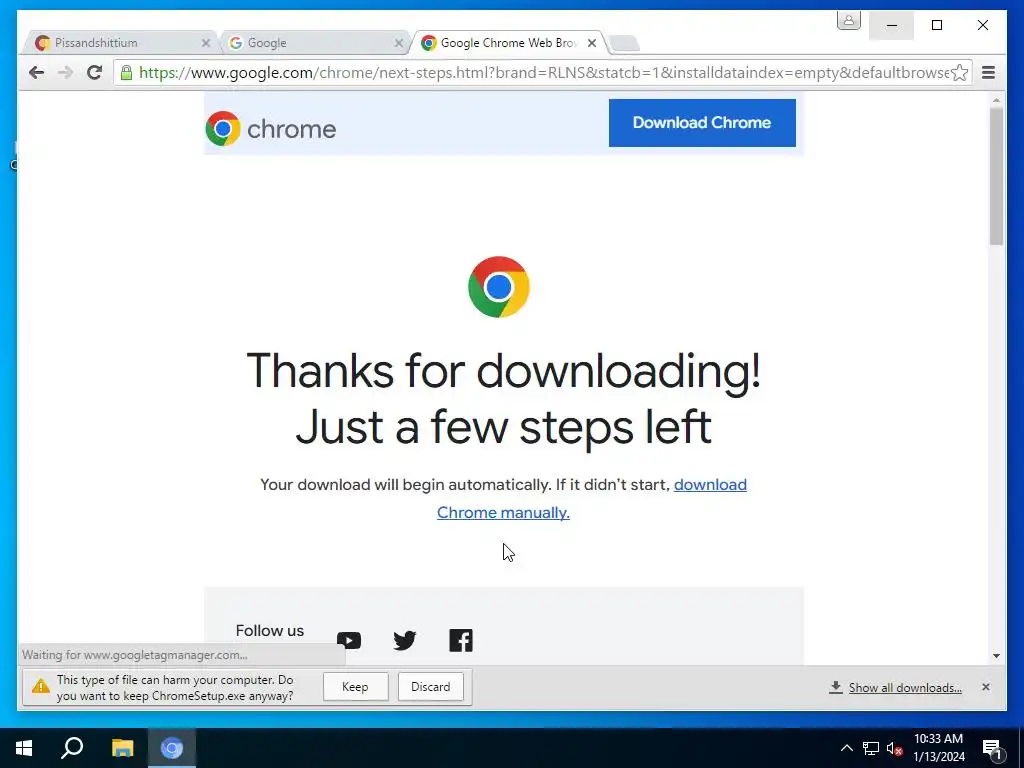1024x768 pixels.
Task: Click the Follow us label
Action: [270, 631]
